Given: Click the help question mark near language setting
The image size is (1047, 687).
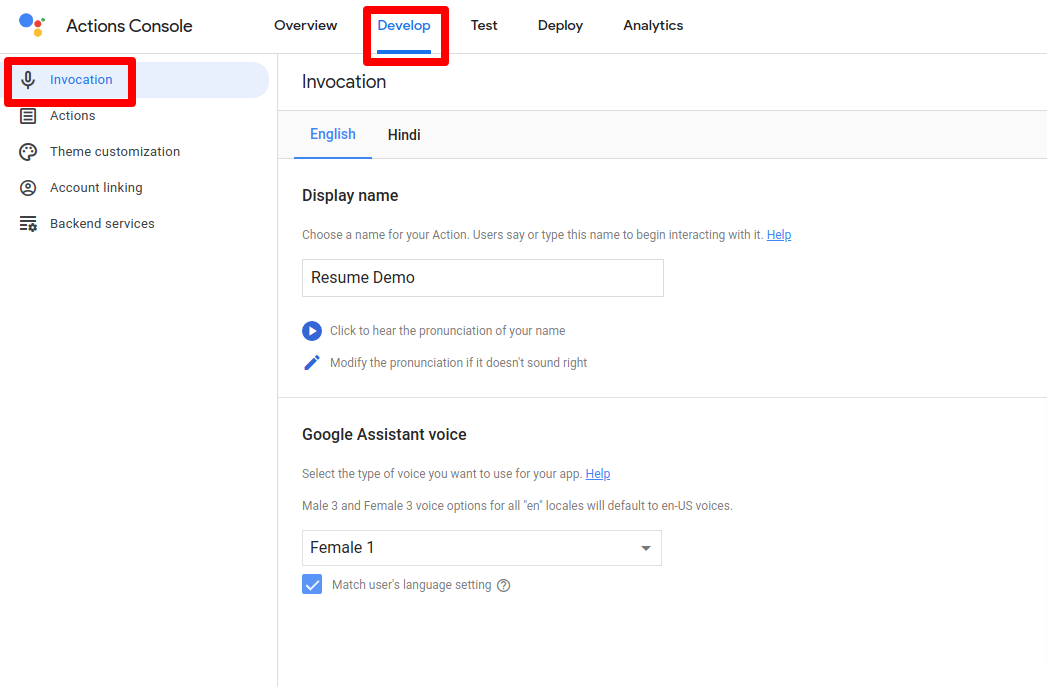Looking at the screenshot, I should click(x=503, y=584).
